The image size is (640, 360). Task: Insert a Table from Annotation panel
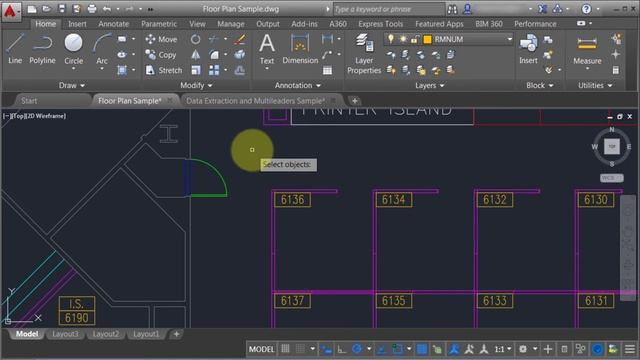pyautogui.click(x=327, y=70)
